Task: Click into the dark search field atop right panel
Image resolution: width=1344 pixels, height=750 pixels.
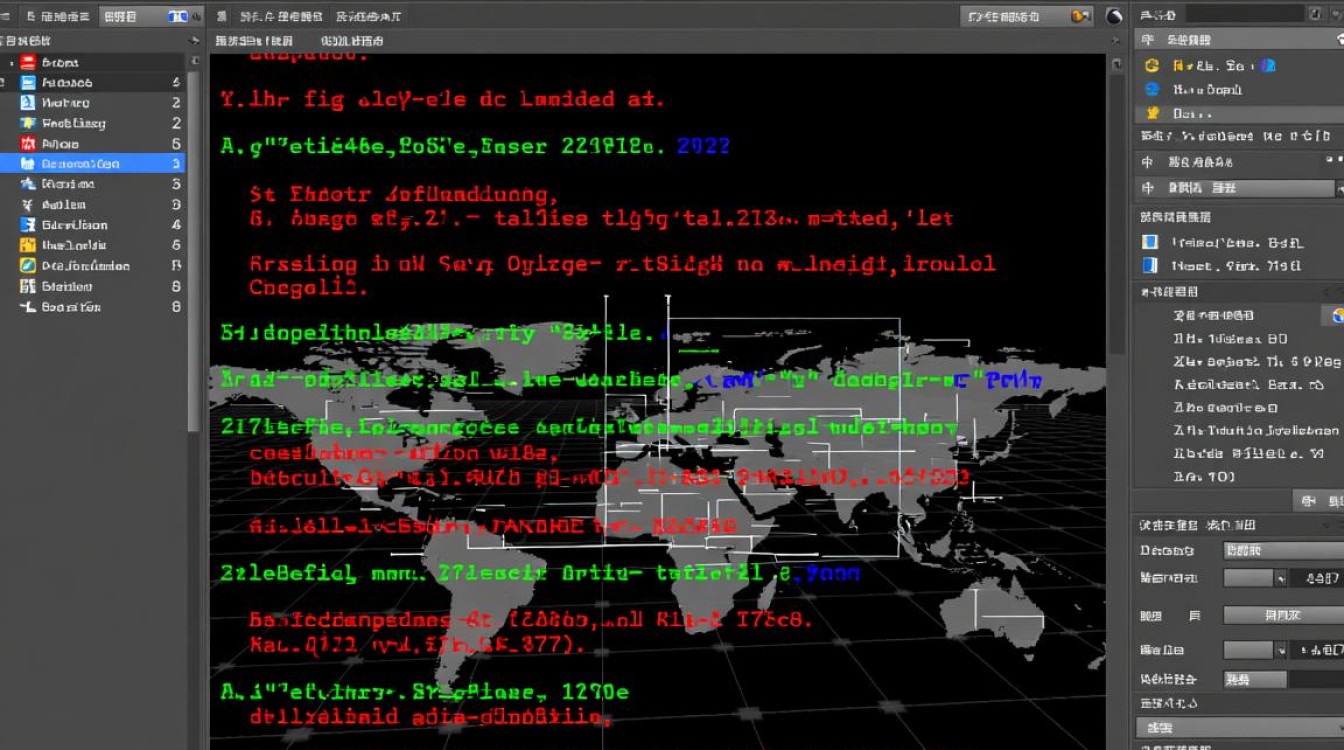Action: (x=1245, y=14)
